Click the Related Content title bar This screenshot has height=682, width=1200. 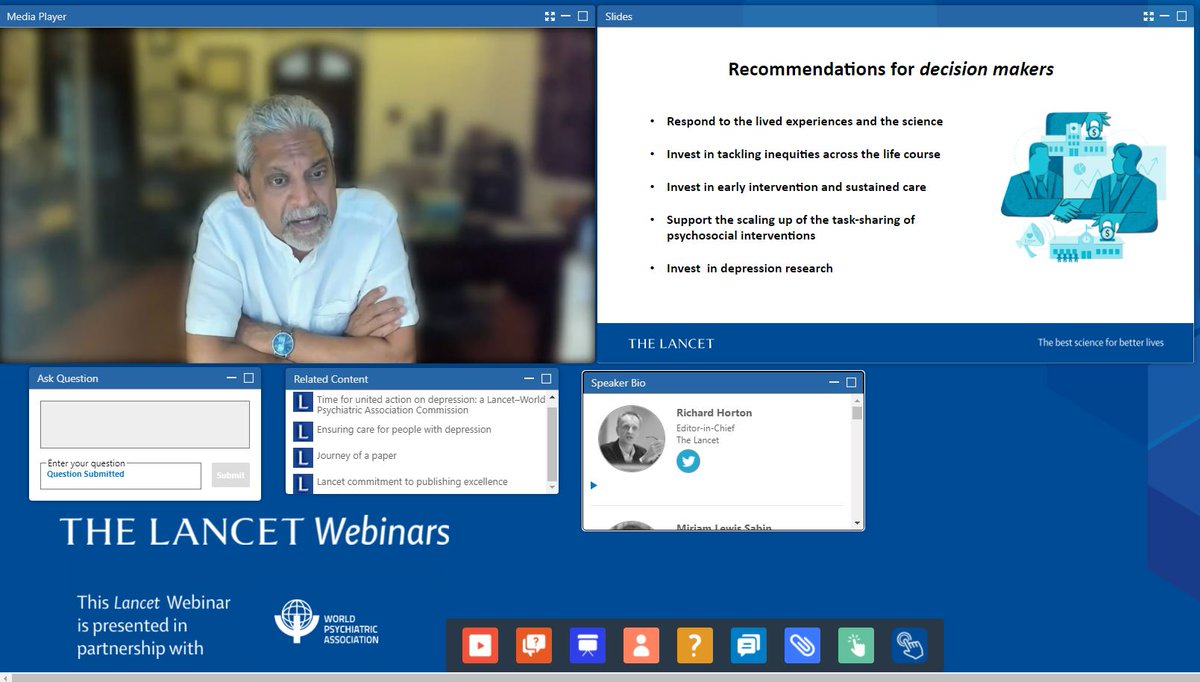click(x=422, y=379)
